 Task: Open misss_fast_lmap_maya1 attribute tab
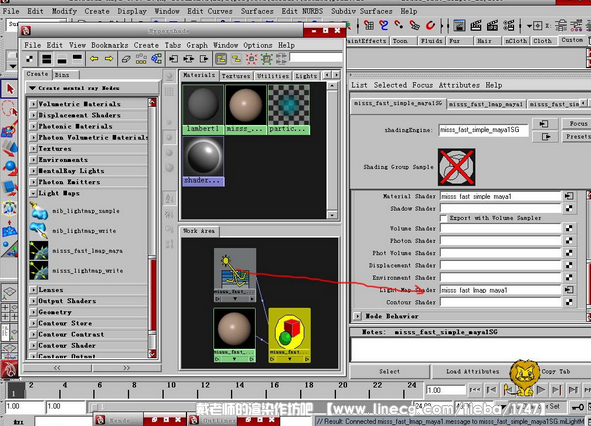point(485,104)
